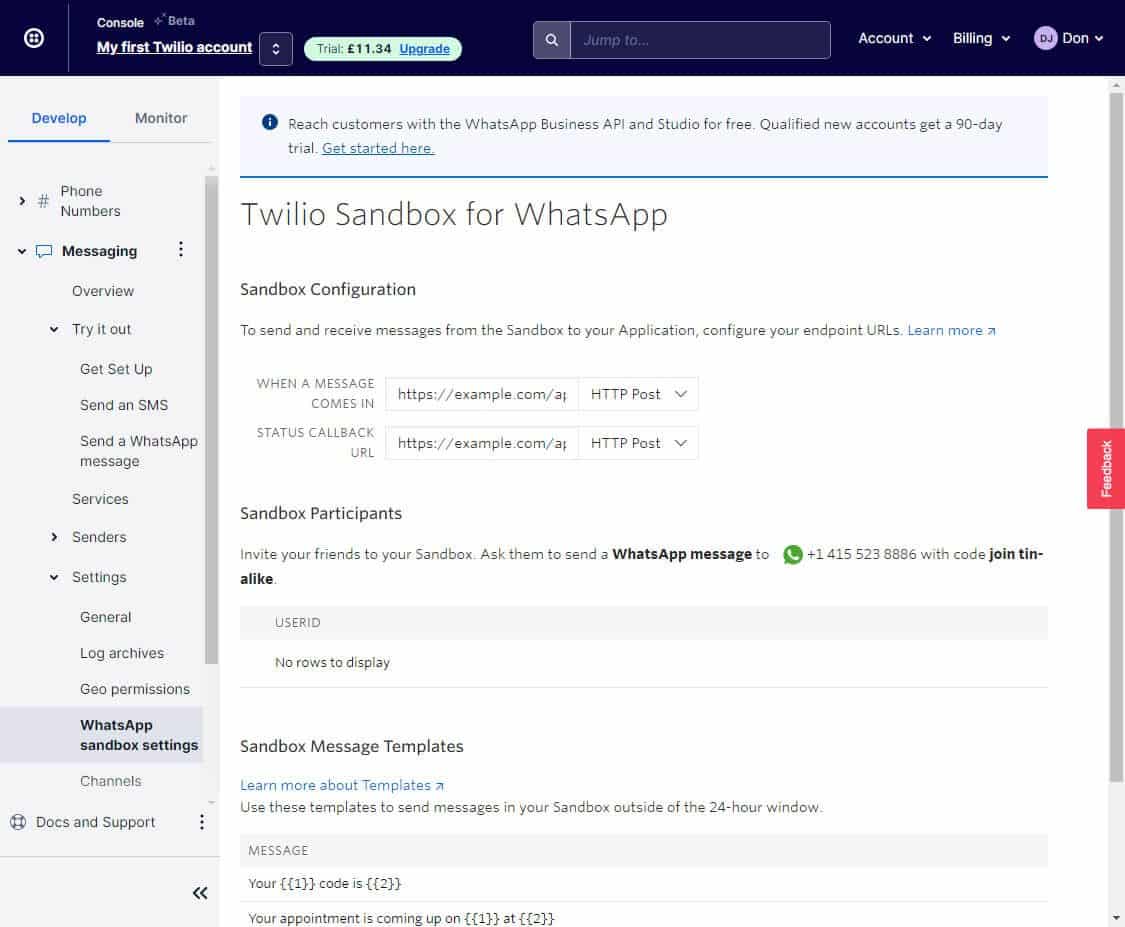1125x927 pixels.
Task: Open Docs and Support options menu
Action: point(201,822)
